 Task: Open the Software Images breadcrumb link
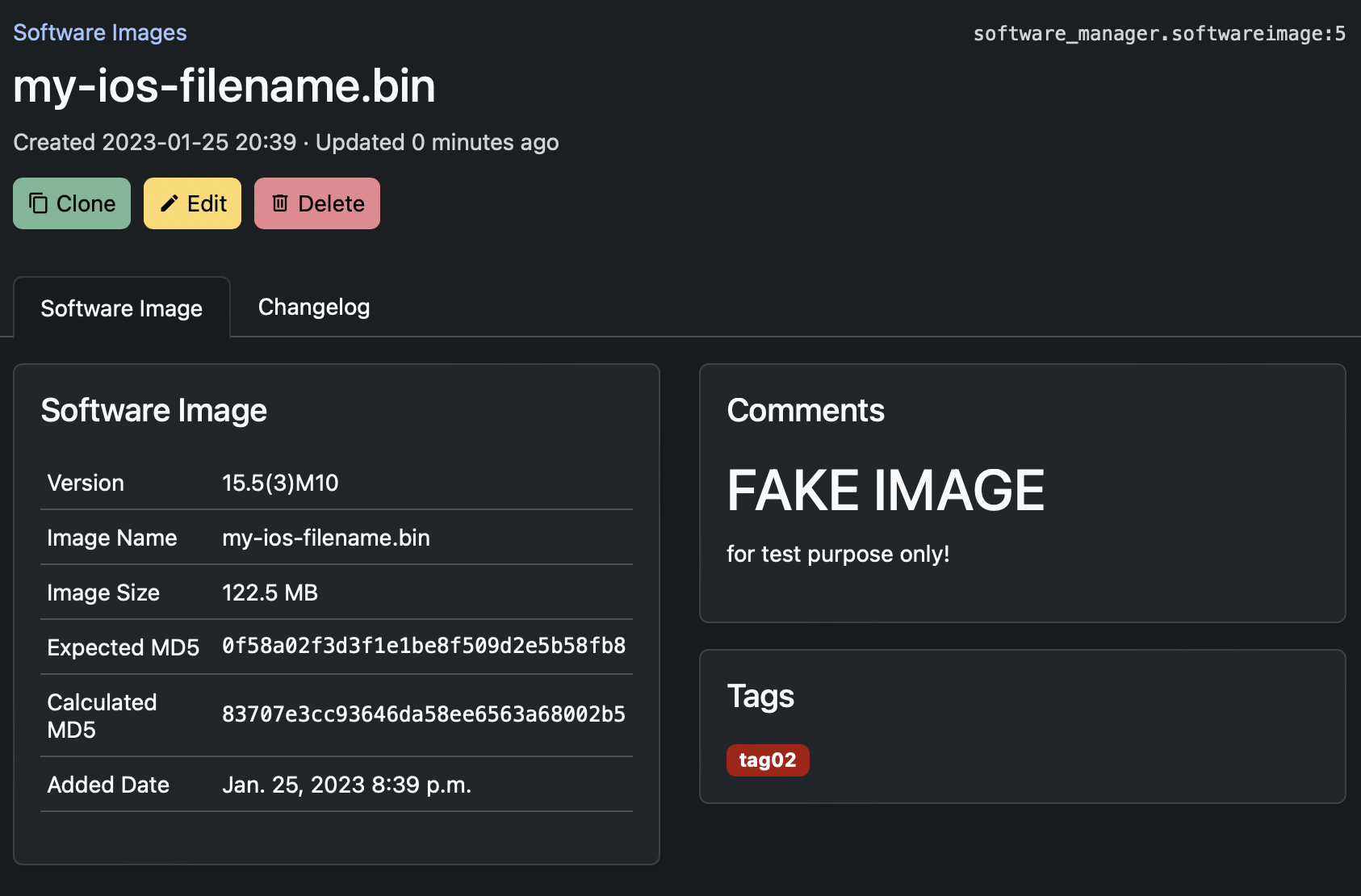(x=100, y=32)
